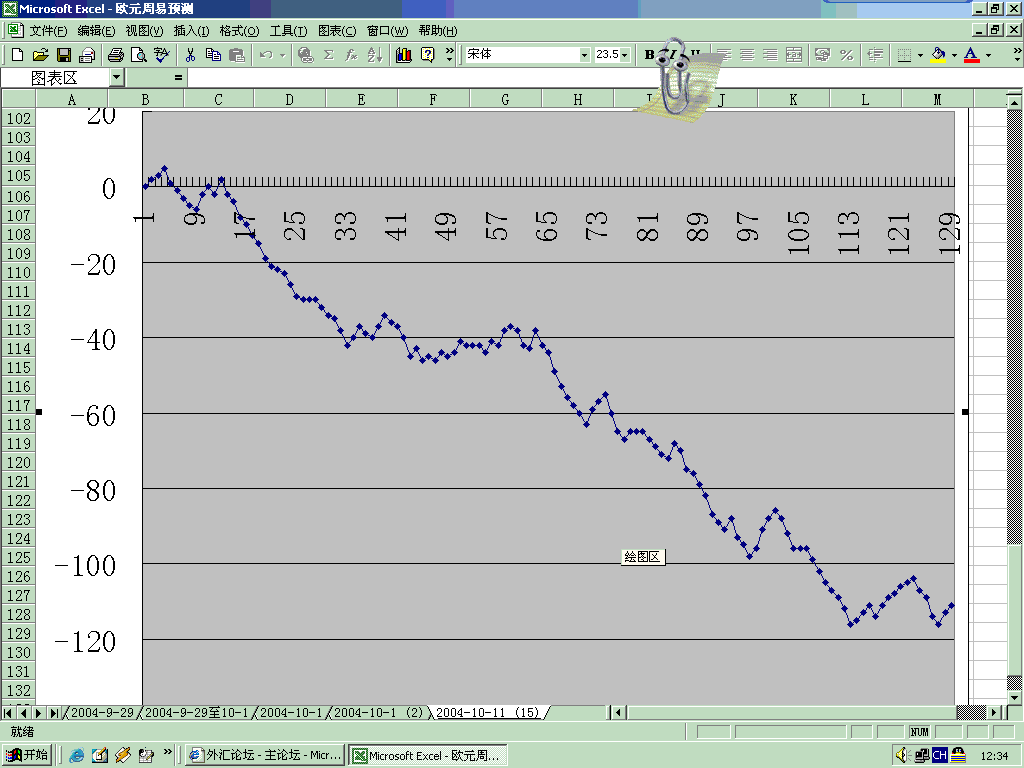
Task: Switch to the 2004-9-29 sheet tab
Action: (x=101, y=713)
